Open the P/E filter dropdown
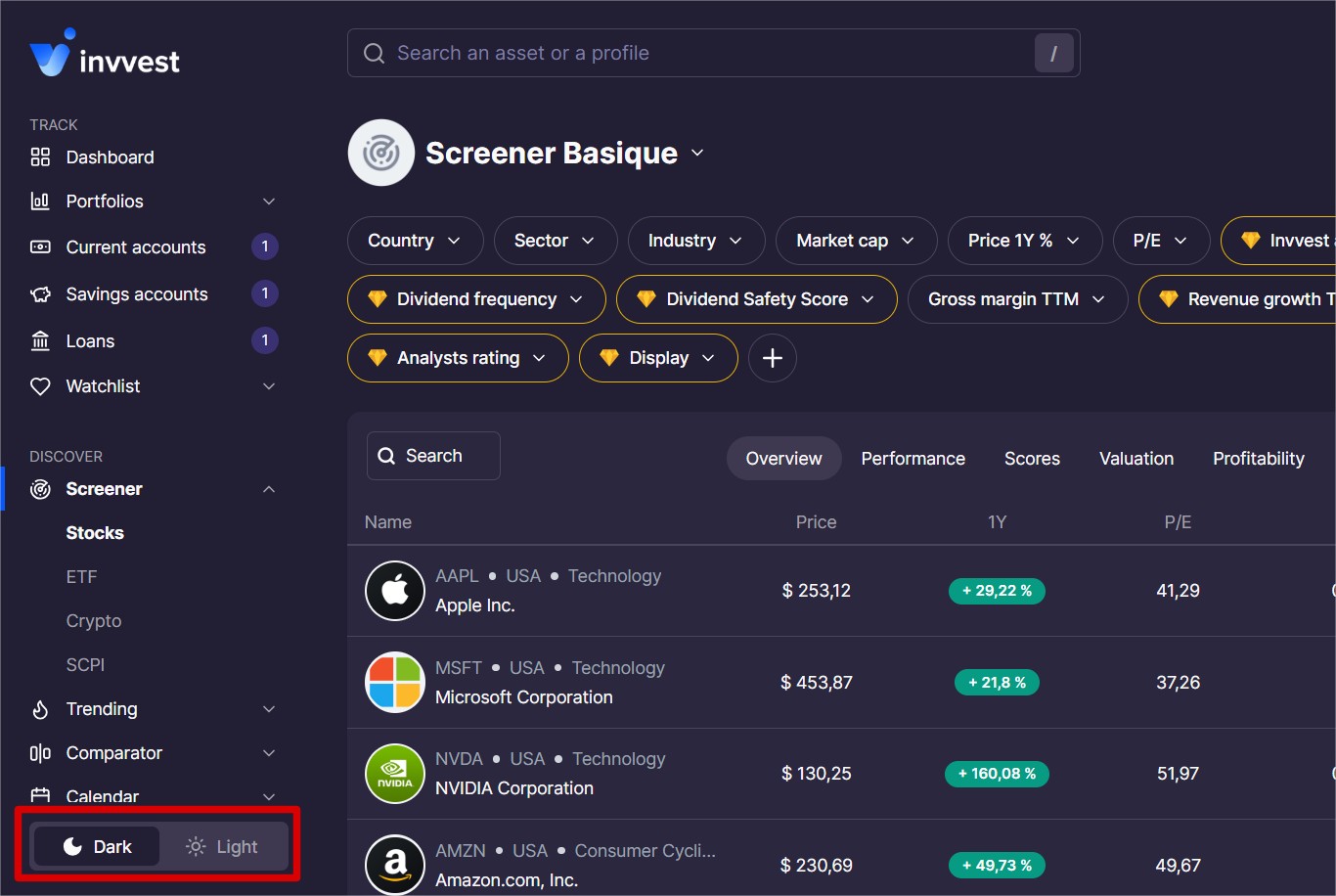This screenshot has width=1336, height=896. (1162, 241)
